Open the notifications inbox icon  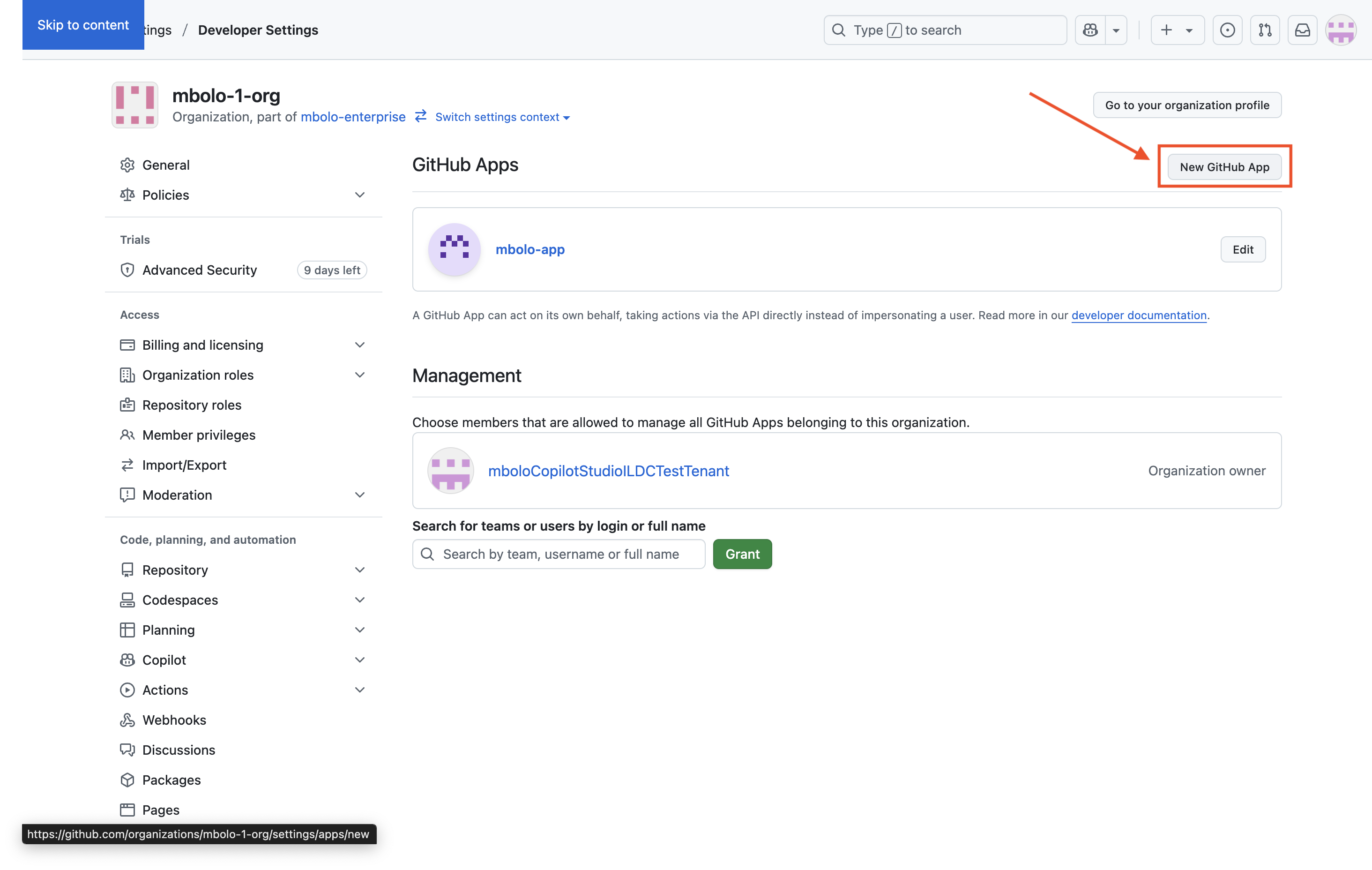point(1303,30)
